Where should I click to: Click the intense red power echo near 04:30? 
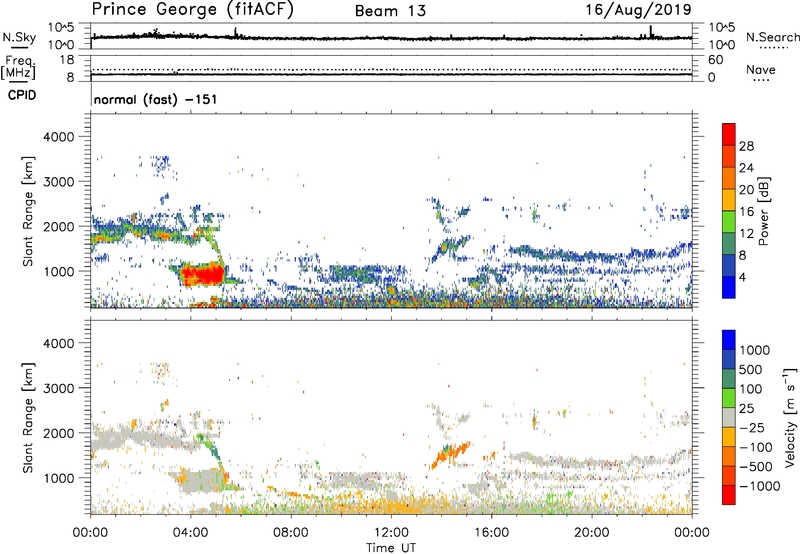point(203,275)
